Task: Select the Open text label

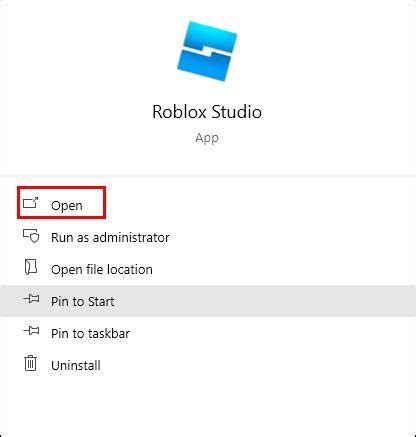Action: (67, 205)
